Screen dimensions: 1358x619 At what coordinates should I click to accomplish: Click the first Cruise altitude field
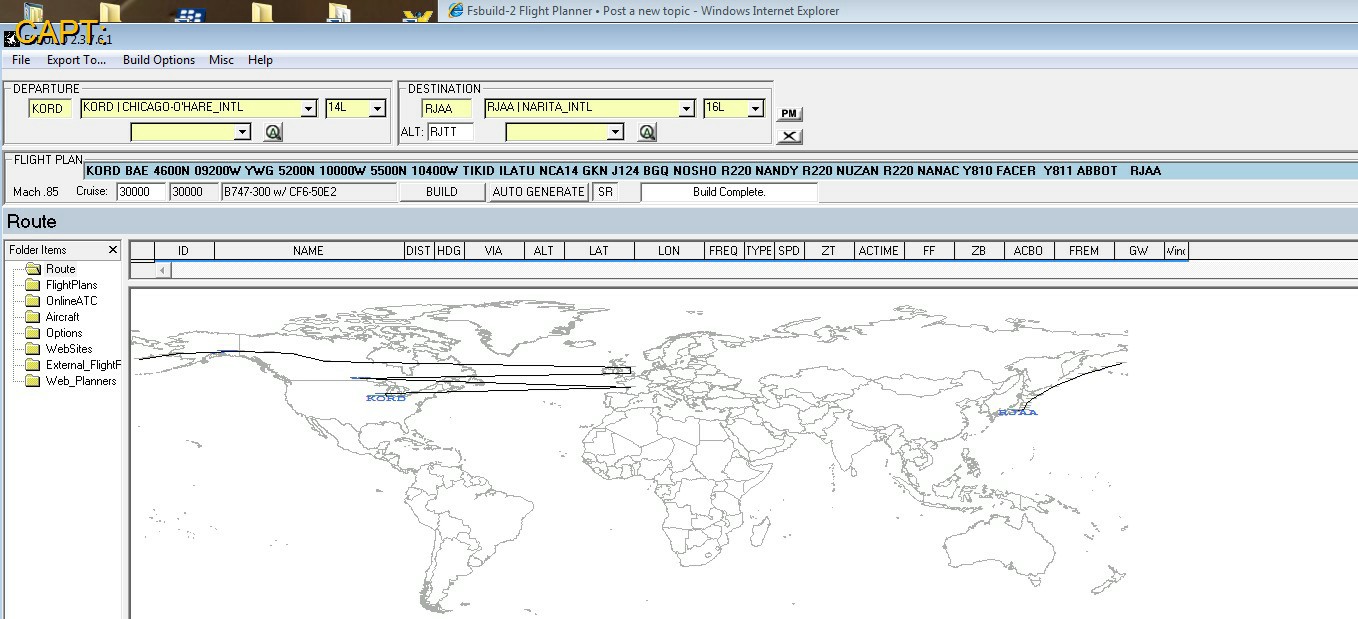141,192
